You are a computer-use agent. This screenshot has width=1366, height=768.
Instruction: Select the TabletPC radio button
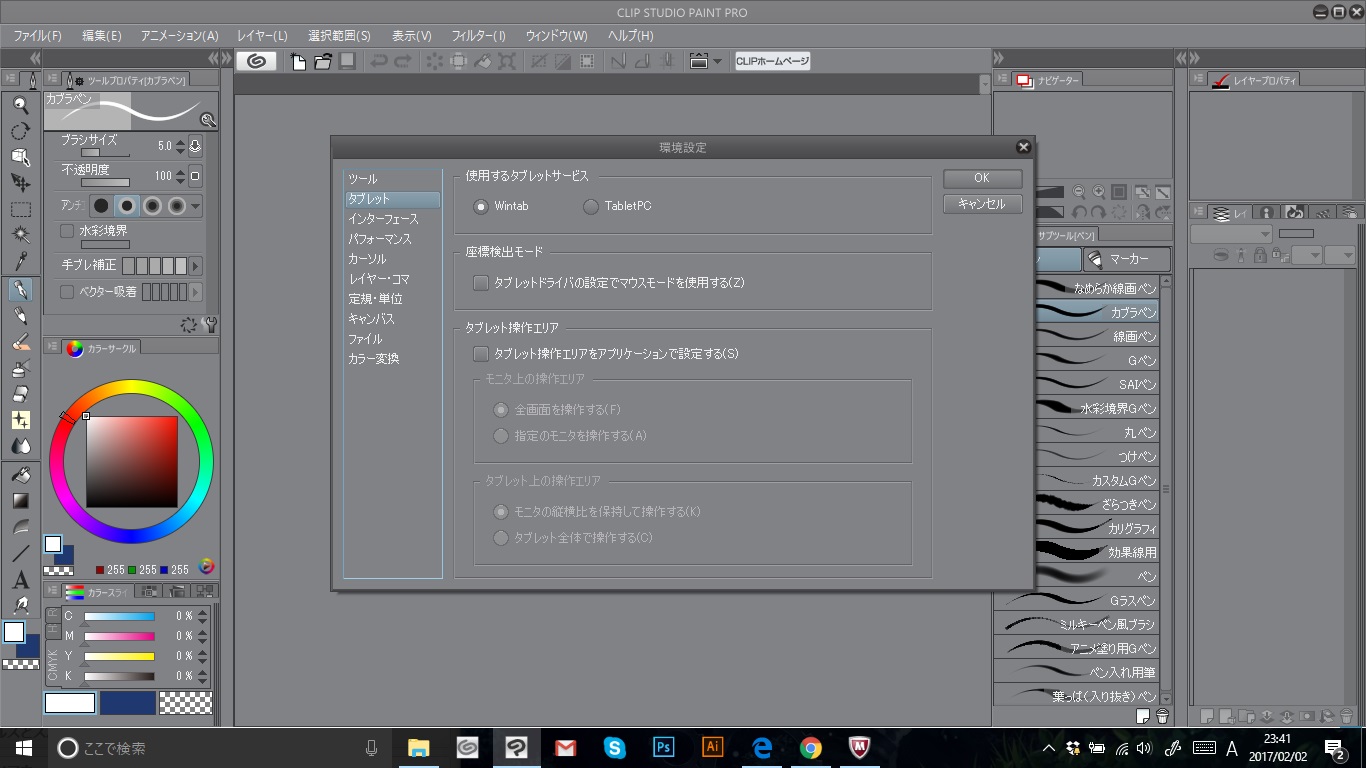coord(591,207)
